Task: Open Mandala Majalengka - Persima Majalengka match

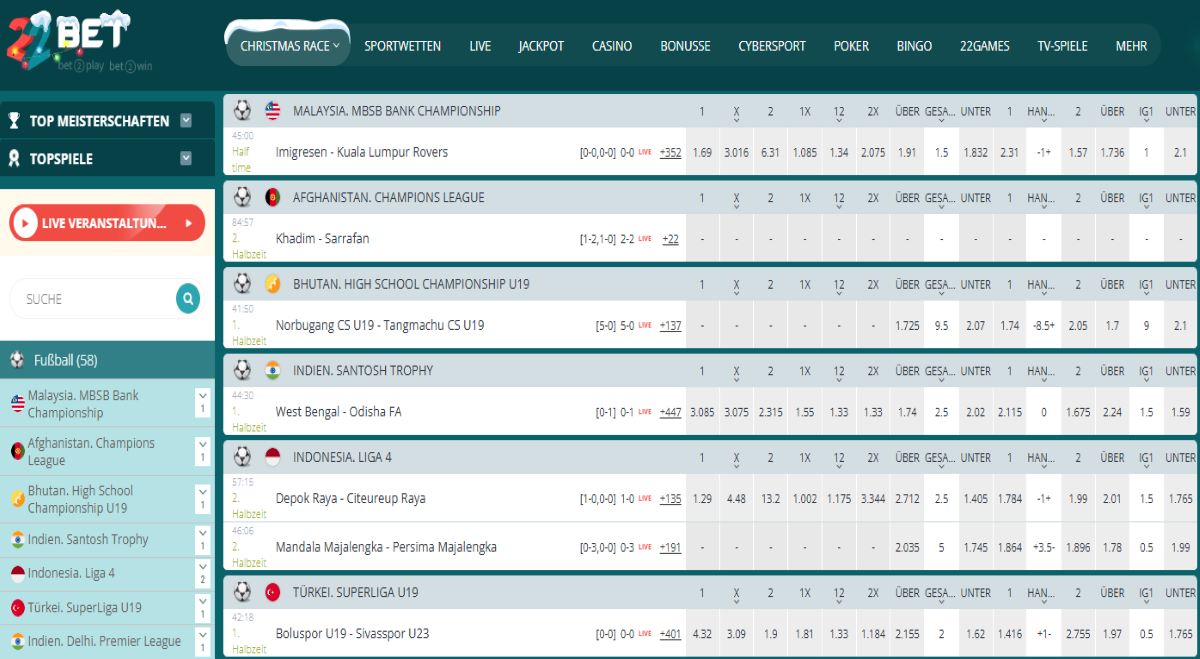Action: coord(386,547)
